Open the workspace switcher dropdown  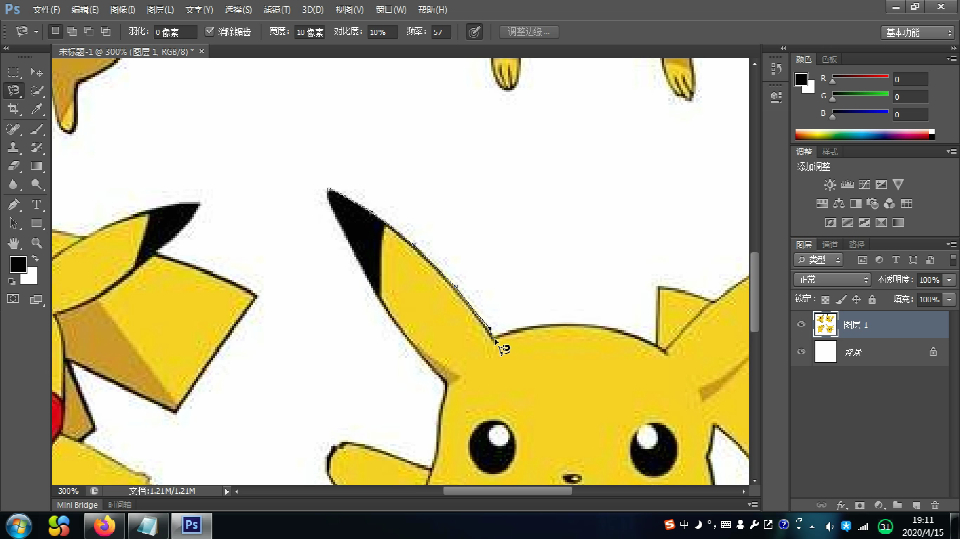[918, 33]
